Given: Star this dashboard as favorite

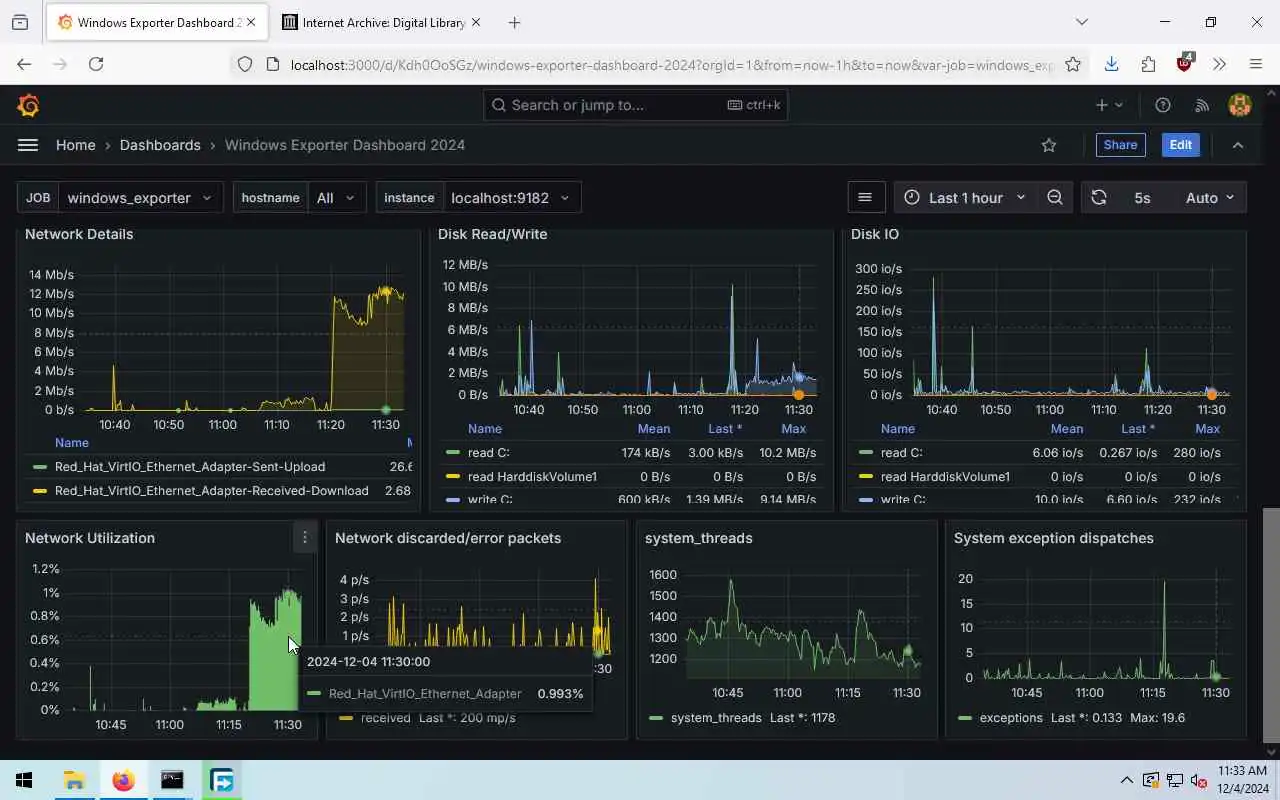Looking at the screenshot, I should pos(1049,145).
